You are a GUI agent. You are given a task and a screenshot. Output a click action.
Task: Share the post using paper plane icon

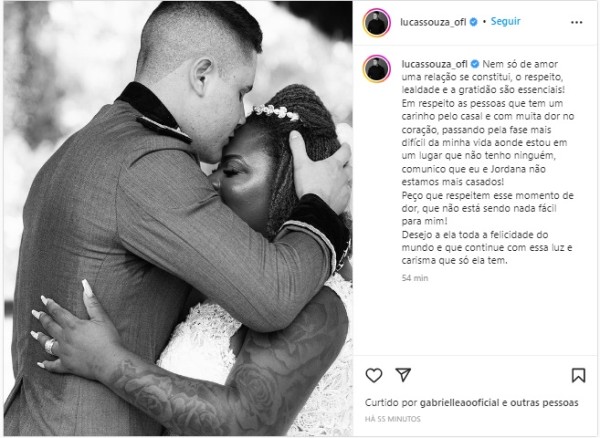coord(403,375)
